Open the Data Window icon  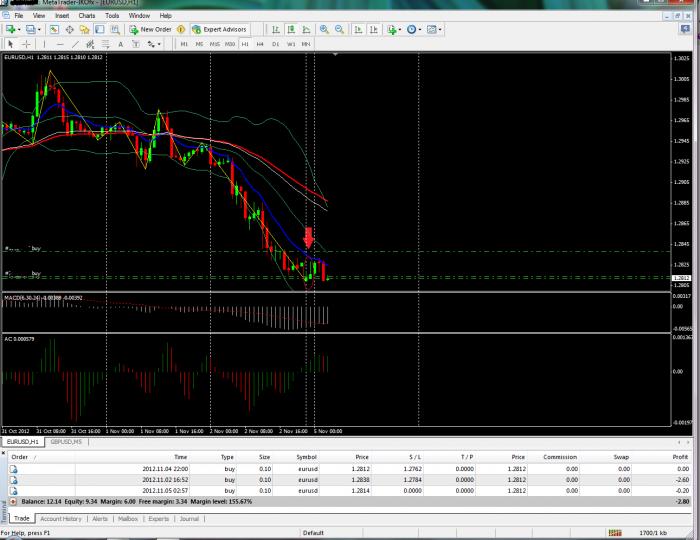pyautogui.click(x=70, y=29)
